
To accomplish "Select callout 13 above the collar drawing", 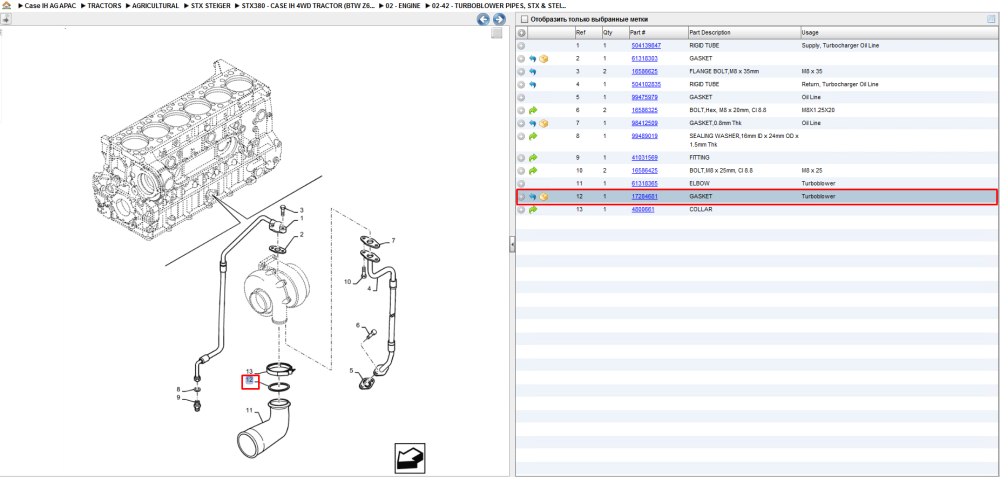I will point(250,371).
